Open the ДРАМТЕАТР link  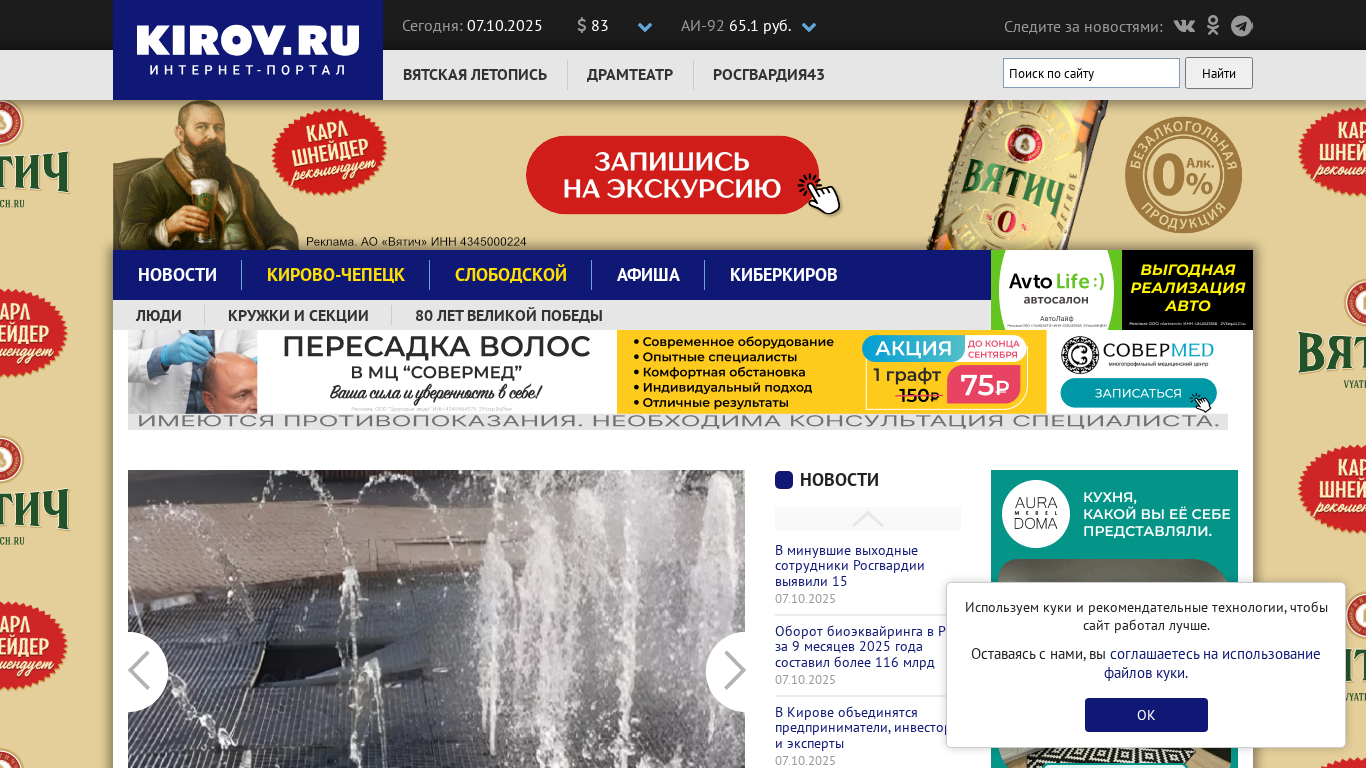click(630, 75)
